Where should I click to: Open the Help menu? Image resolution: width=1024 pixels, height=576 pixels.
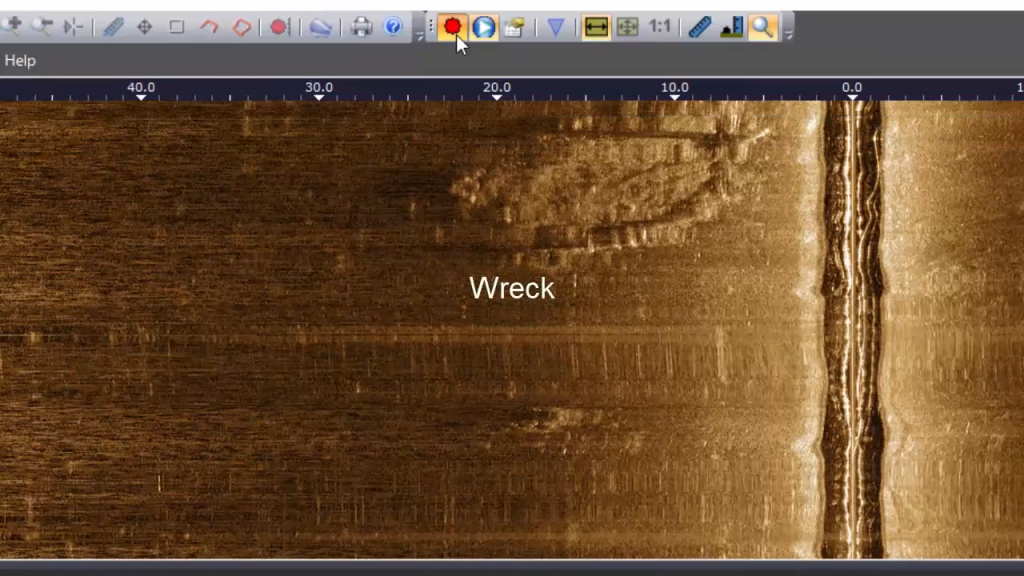[20, 61]
